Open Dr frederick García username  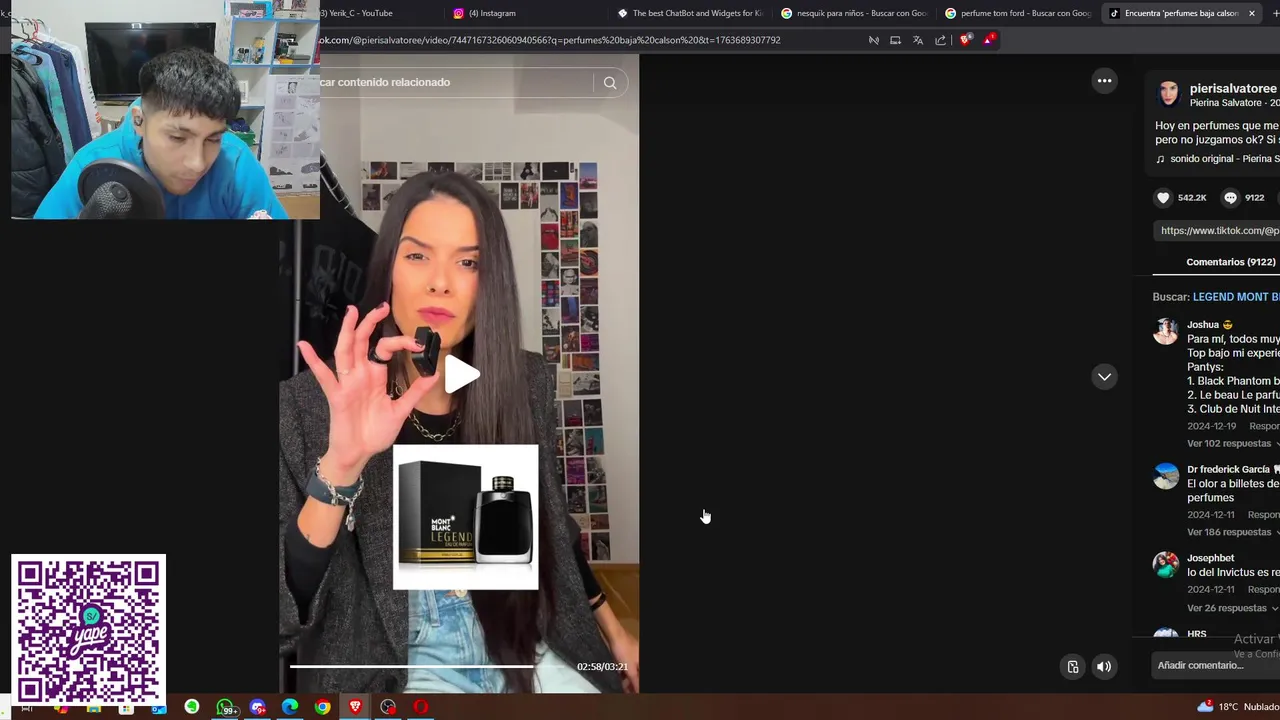pyautogui.click(x=1228, y=470)
